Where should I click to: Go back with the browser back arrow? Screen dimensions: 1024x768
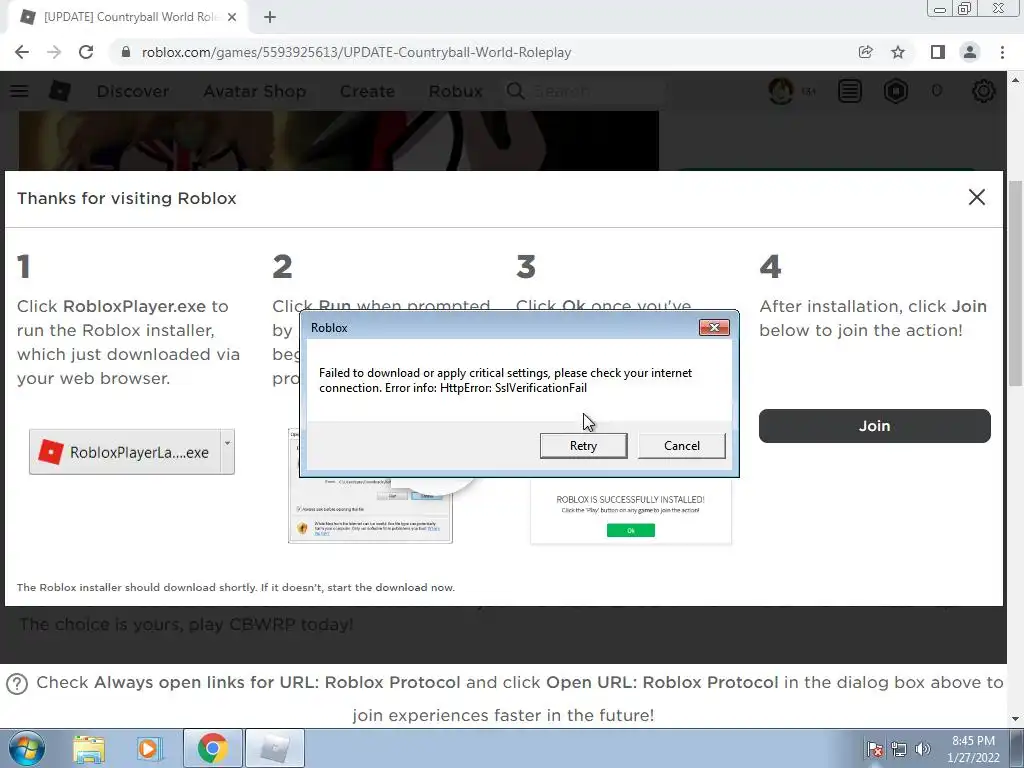point(22,52)
